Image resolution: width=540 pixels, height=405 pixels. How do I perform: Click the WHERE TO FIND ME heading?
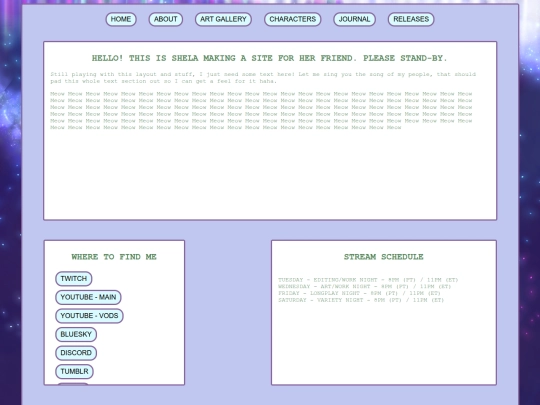click(x=114, y=257)
